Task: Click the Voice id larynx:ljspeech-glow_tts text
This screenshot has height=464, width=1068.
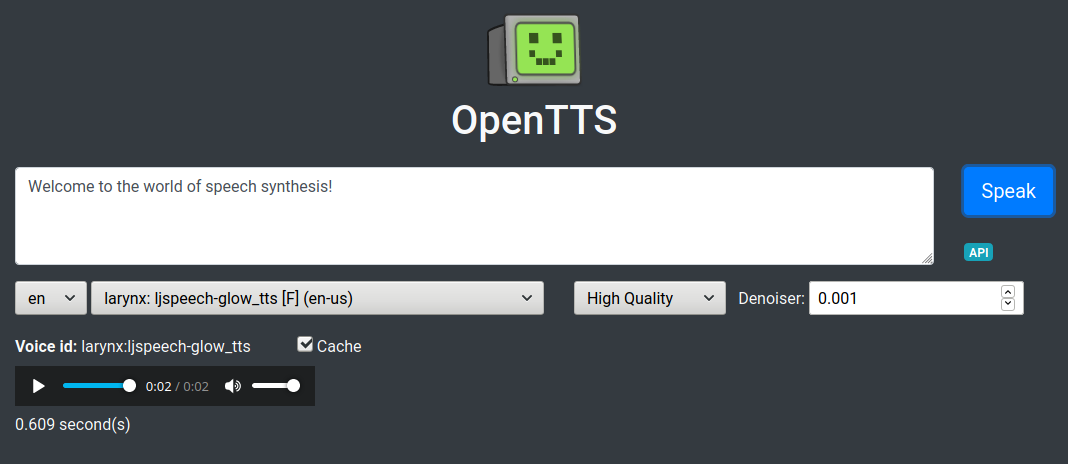Action: pos(133,346)
